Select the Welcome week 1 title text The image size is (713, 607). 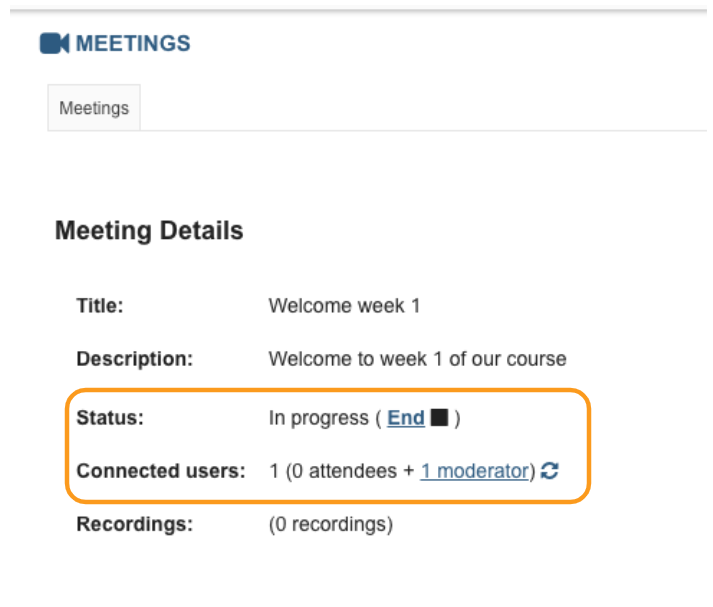point(344,306)
